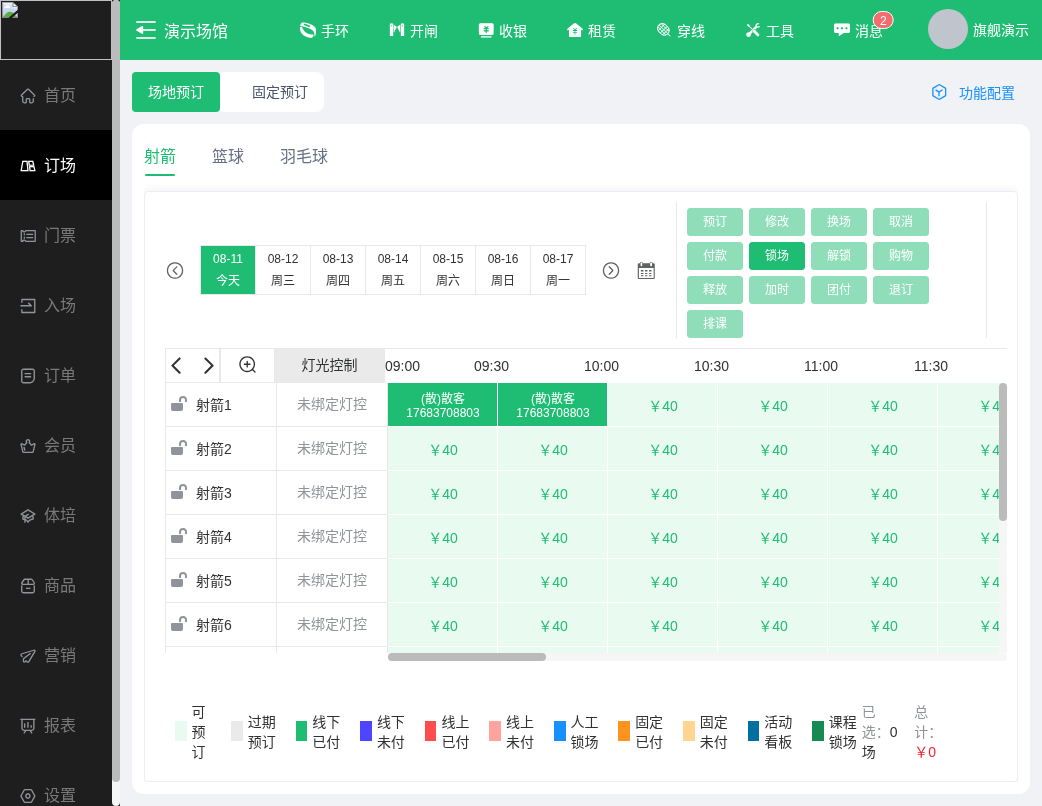The width and height of the screenshot is (1042, 806).
Task: Click 未绑定灯控 for 射箭3
Action: click(332, 492)
